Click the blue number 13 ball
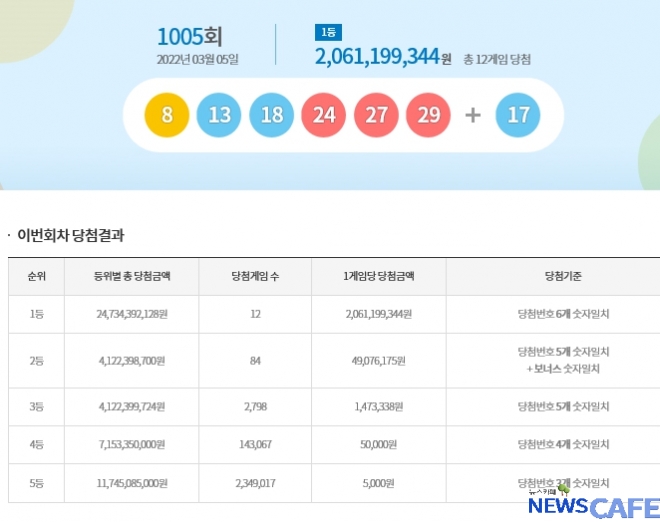The height and width of the screenshot is (522, 660). tap(220, 115)
